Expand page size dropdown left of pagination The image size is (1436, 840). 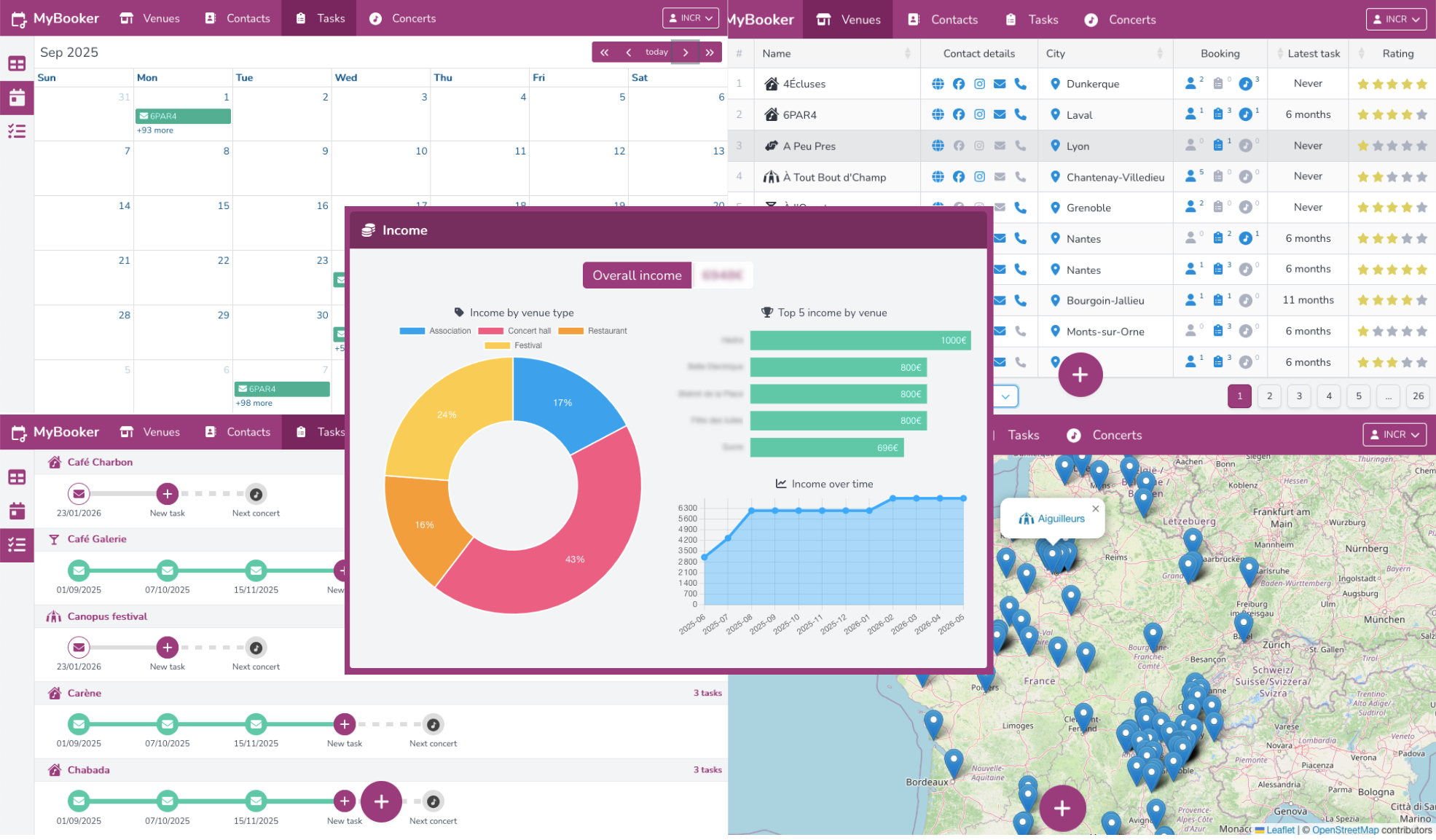1005,396
